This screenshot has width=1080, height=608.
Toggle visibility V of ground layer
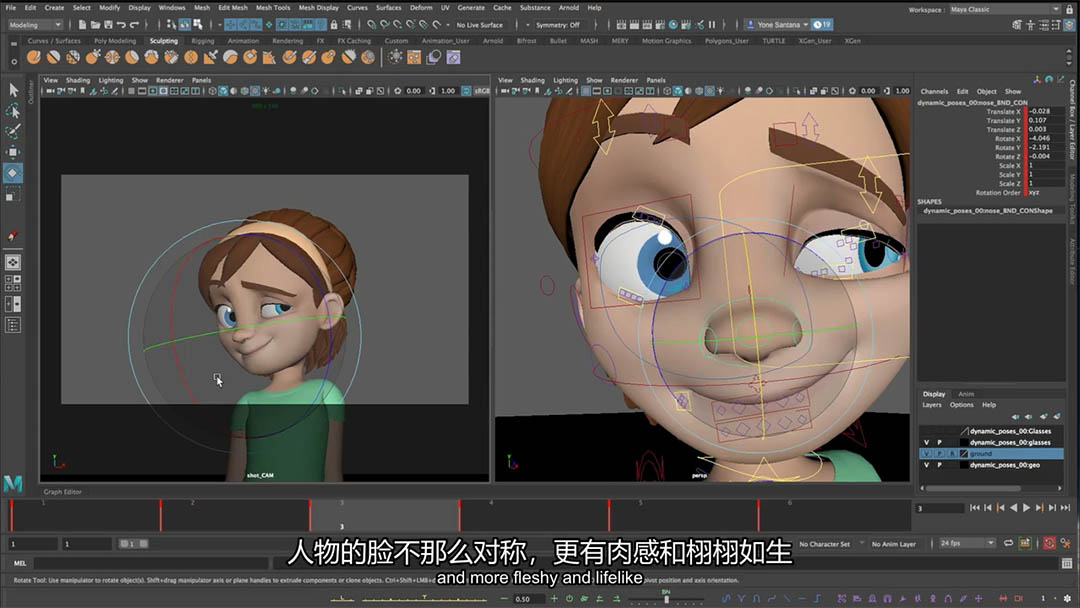click(926, 454)
